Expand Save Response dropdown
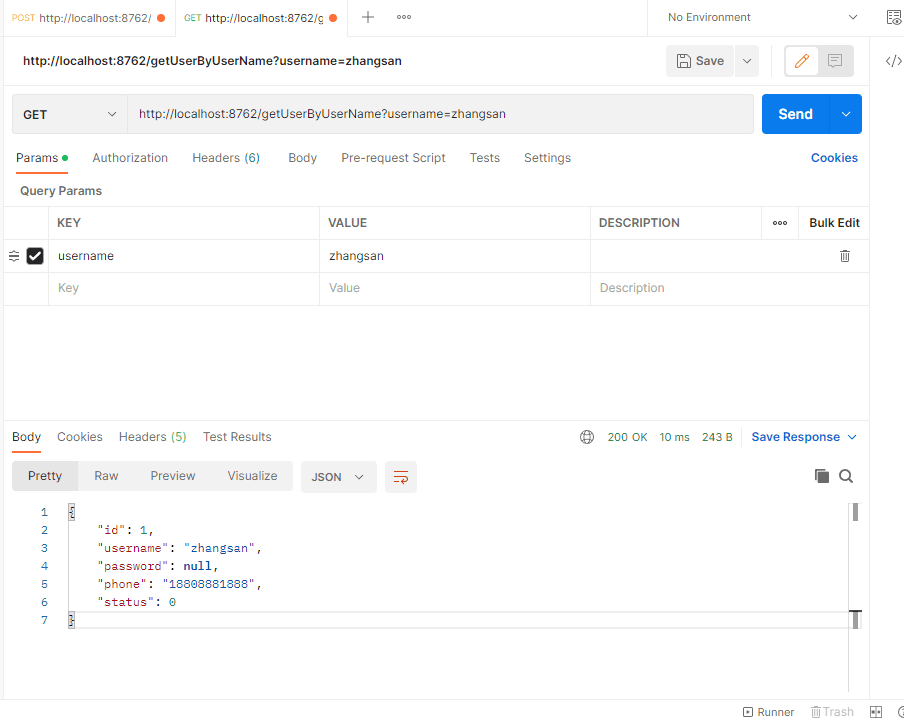 (852, 438)
